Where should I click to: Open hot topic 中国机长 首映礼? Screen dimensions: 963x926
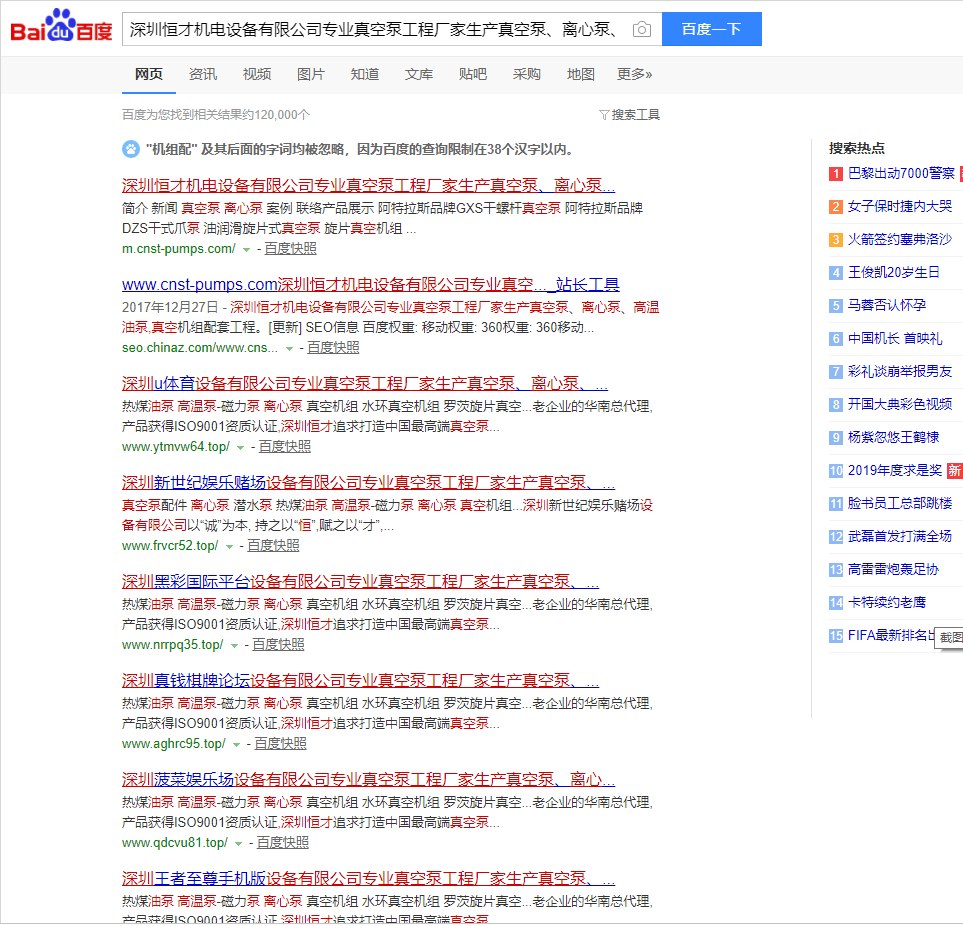(895, 338)
